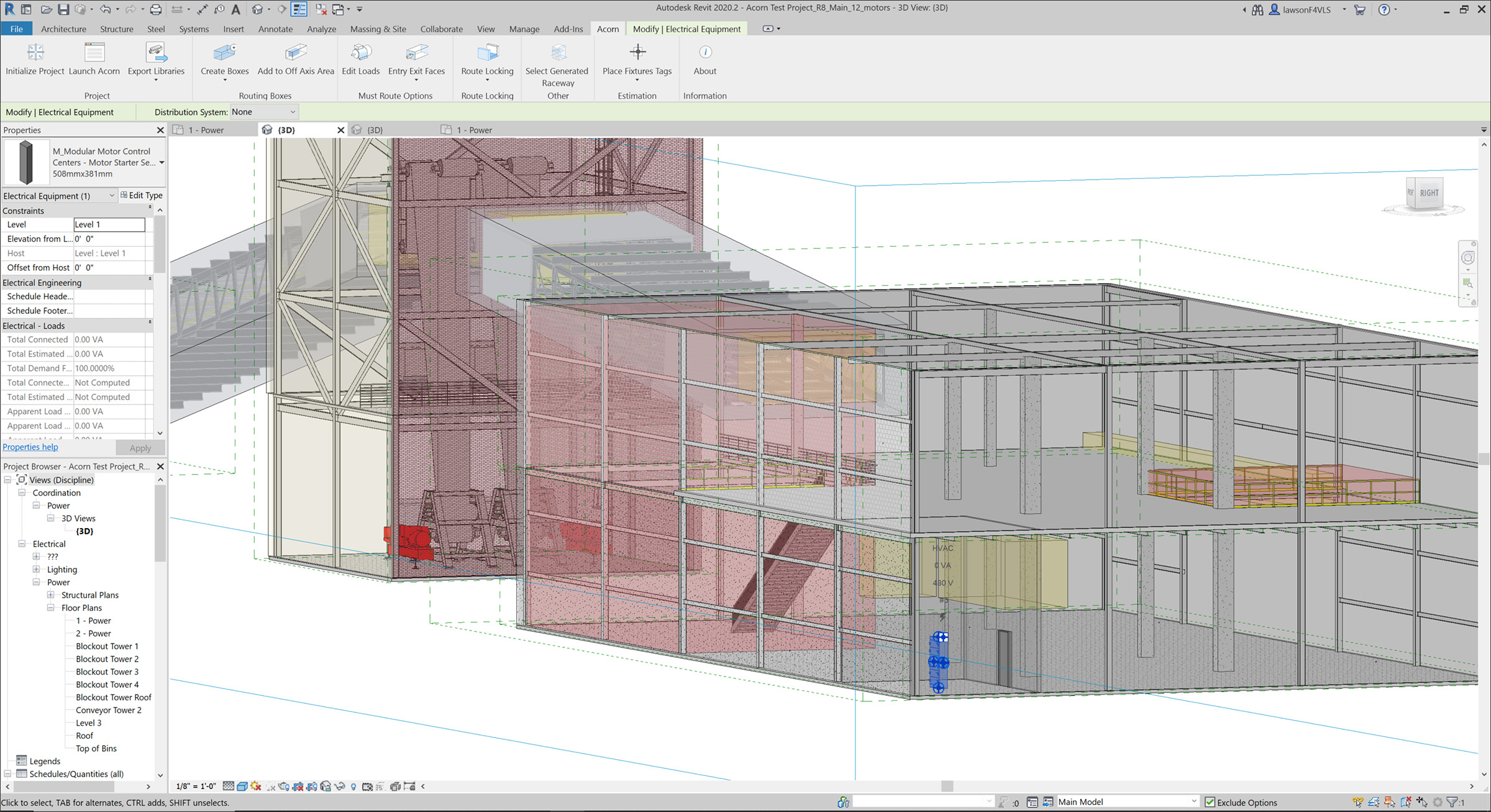
Task: Open the Electrical Equipment (1) filter dropdown
Action: pos(59,196)
